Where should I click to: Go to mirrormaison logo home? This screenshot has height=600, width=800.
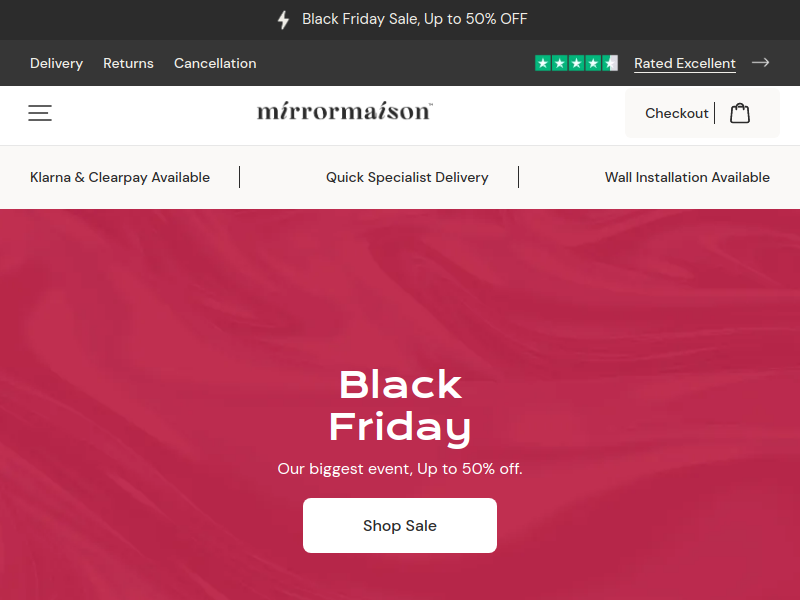[345, 111]
